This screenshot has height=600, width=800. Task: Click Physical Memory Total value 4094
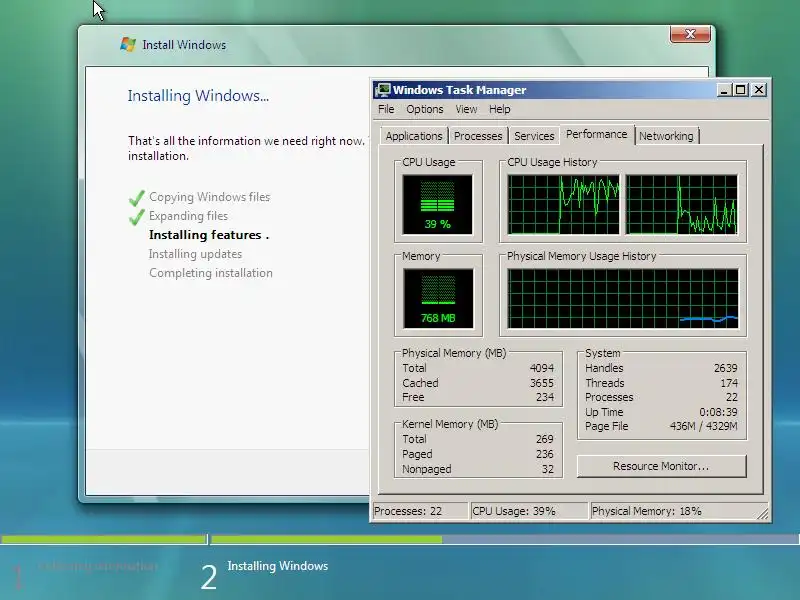[541, 368]
